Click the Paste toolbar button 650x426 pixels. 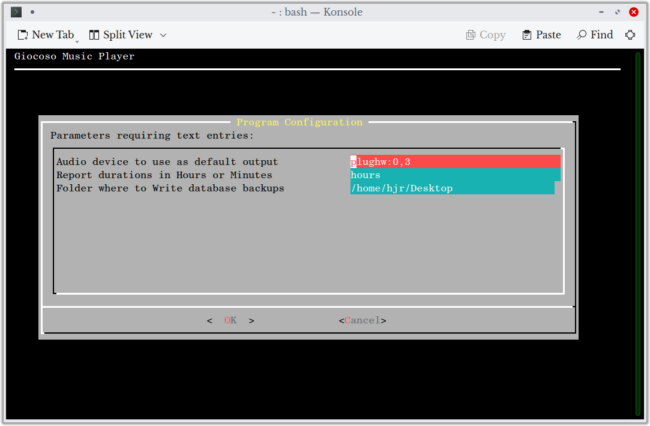(541, 35)
